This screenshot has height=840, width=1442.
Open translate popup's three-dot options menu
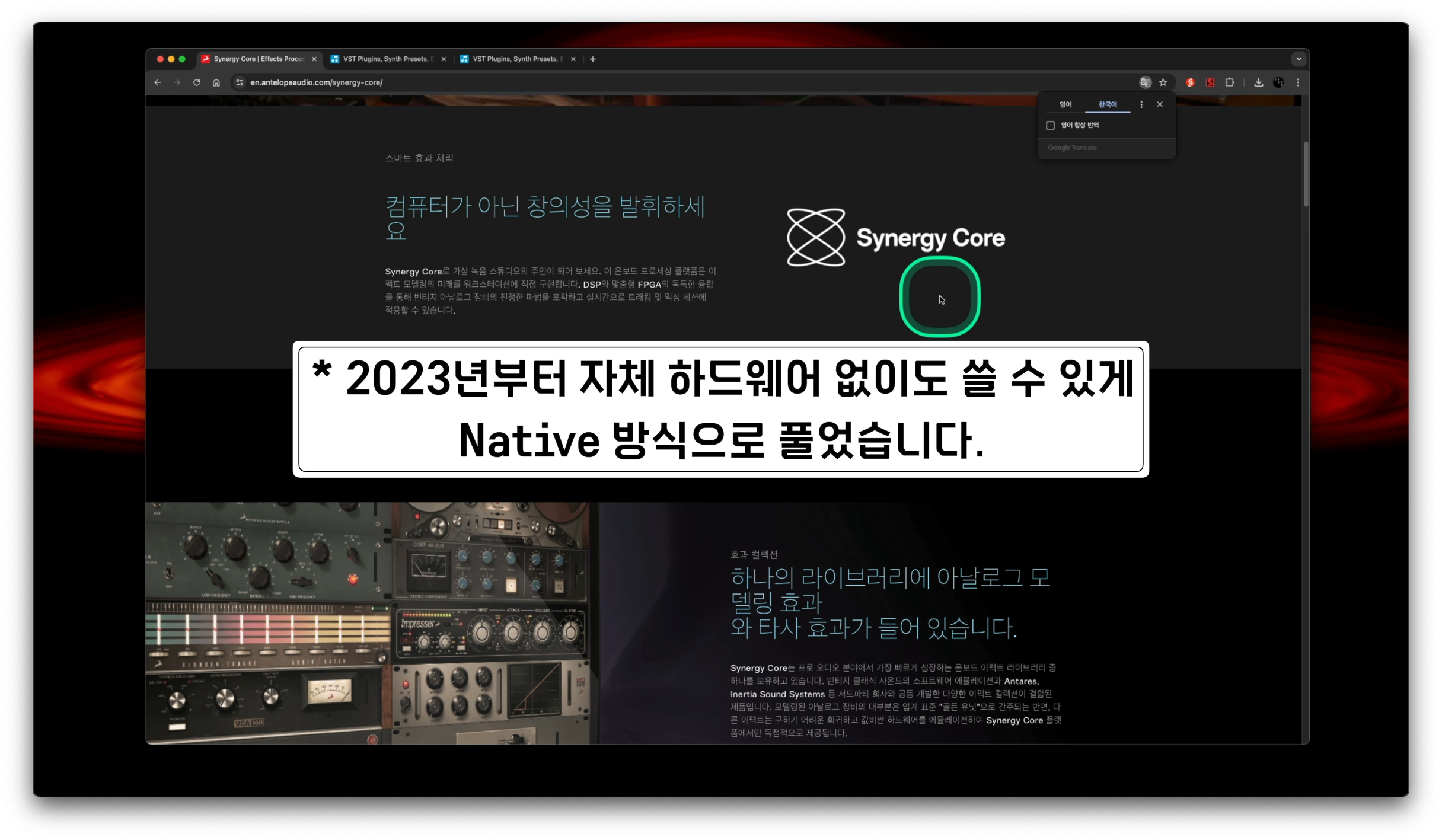1141,104
